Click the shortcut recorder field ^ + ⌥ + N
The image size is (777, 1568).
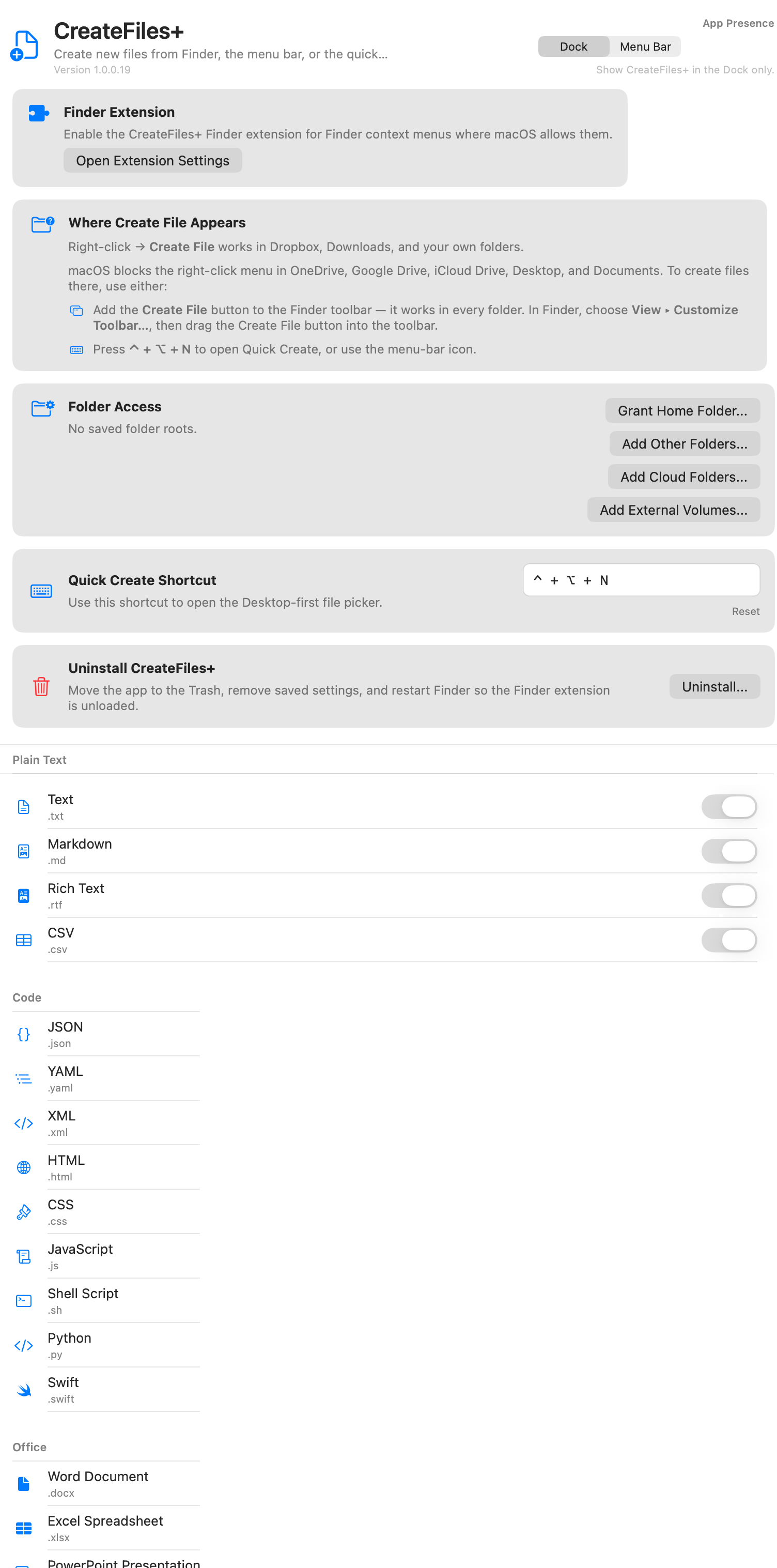click(641, 579)
